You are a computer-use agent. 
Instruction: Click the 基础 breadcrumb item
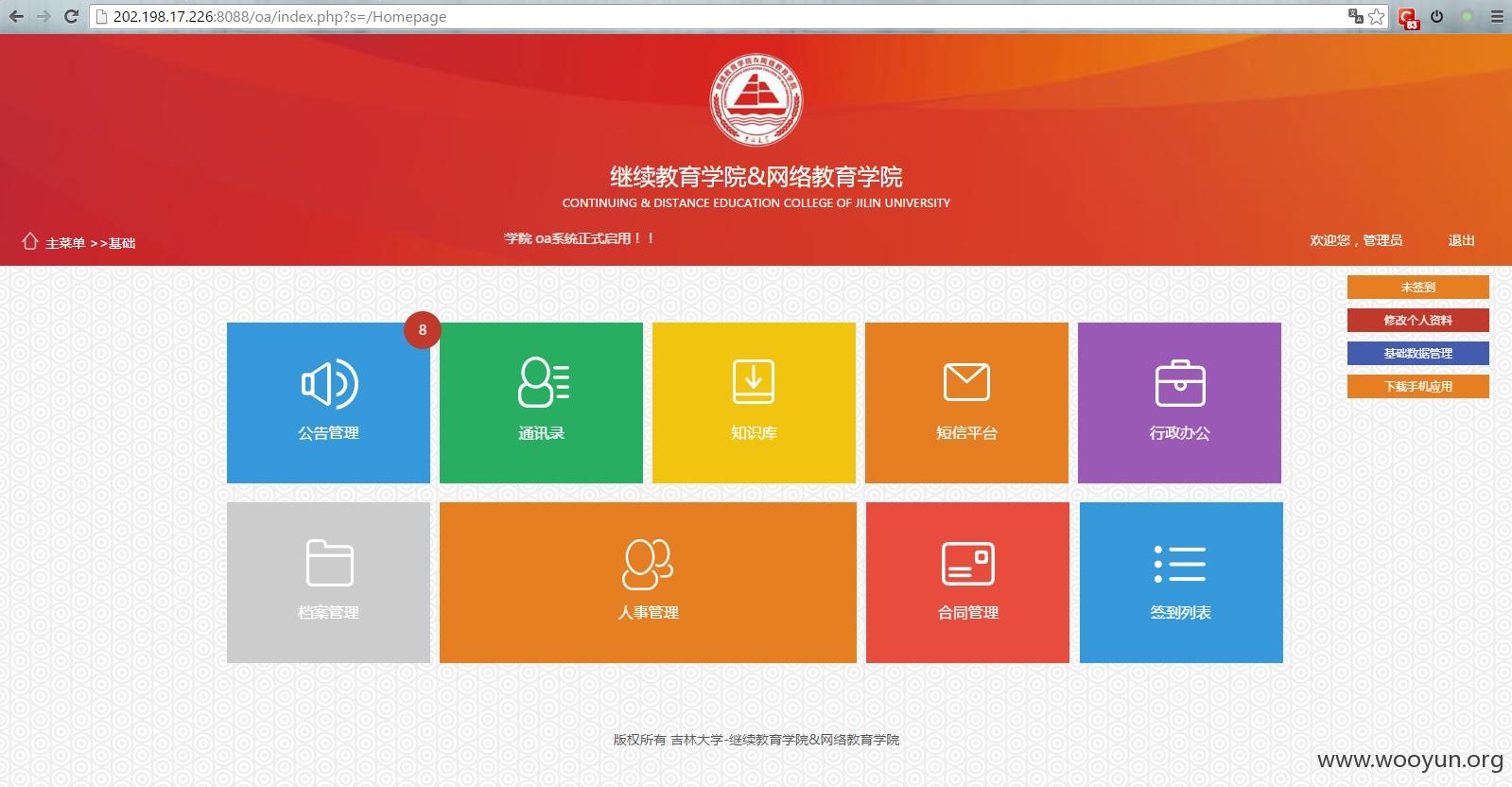click(x=122, y=243)
